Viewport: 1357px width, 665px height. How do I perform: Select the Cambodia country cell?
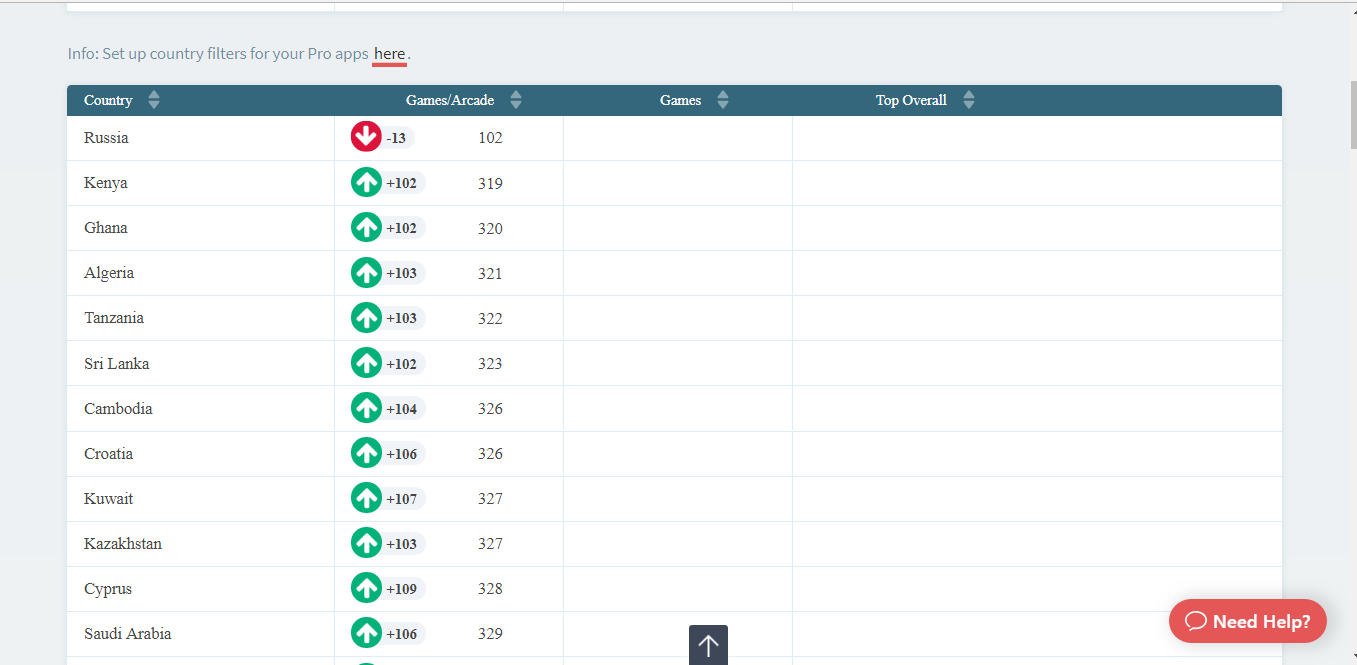(200, 408)
